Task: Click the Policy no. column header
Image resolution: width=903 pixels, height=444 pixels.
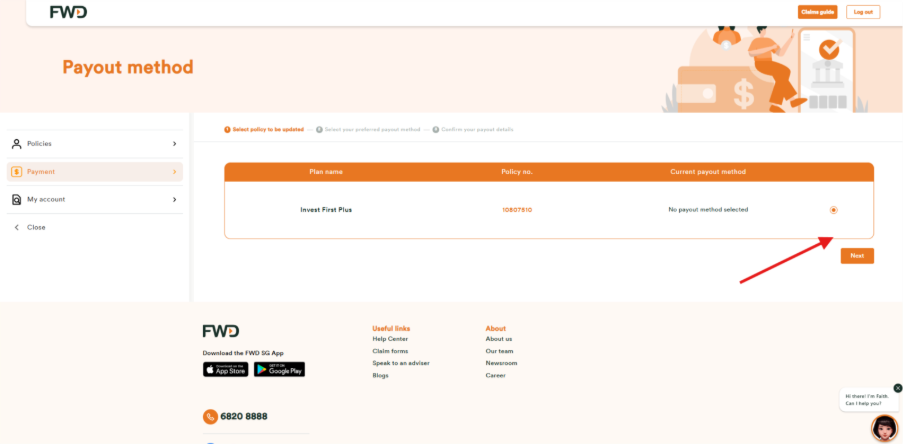Action: point(517,172)
